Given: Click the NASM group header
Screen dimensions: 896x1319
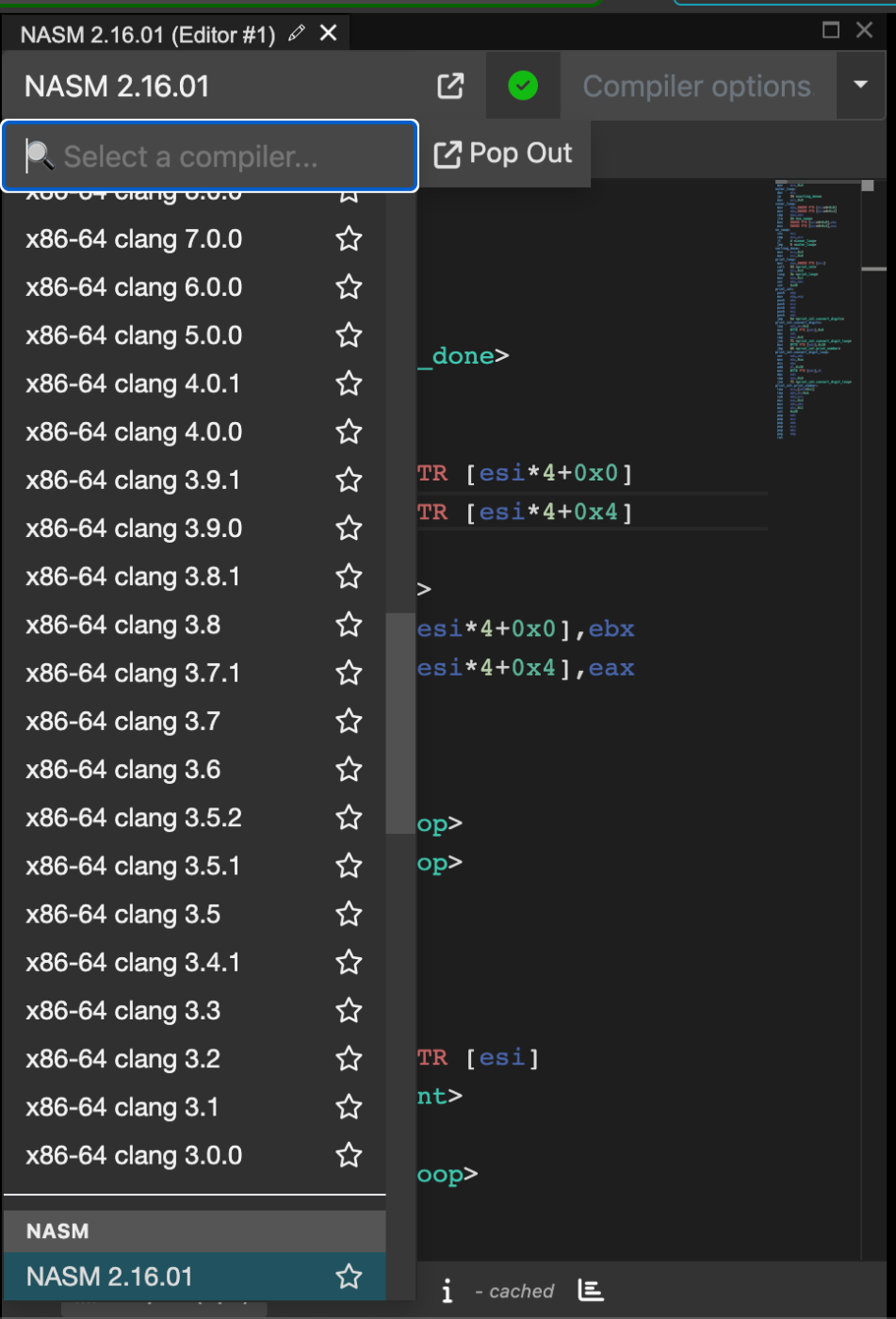Looking at the screenshot, I should click(194, 1231).
